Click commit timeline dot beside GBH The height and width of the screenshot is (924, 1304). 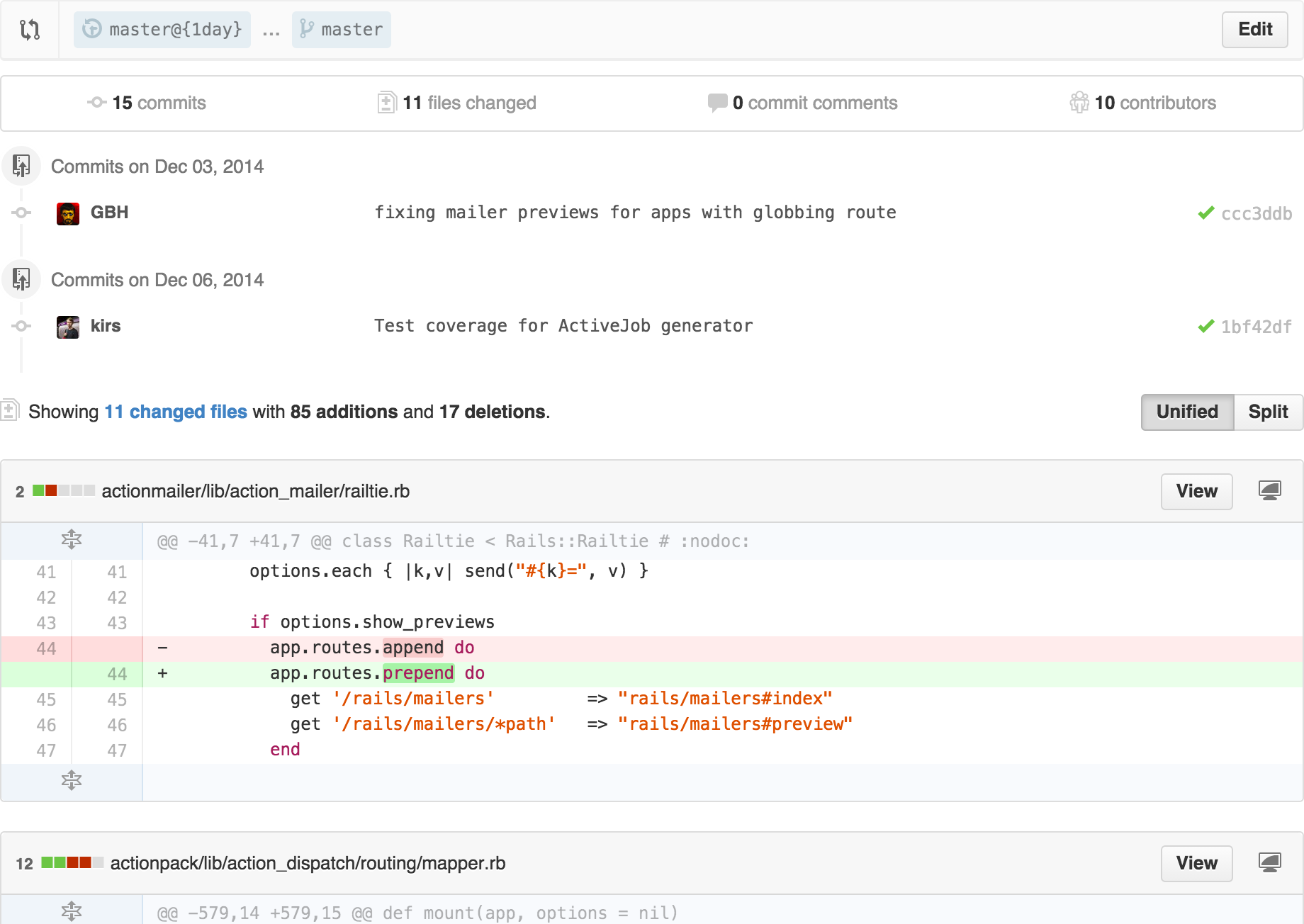21,213
